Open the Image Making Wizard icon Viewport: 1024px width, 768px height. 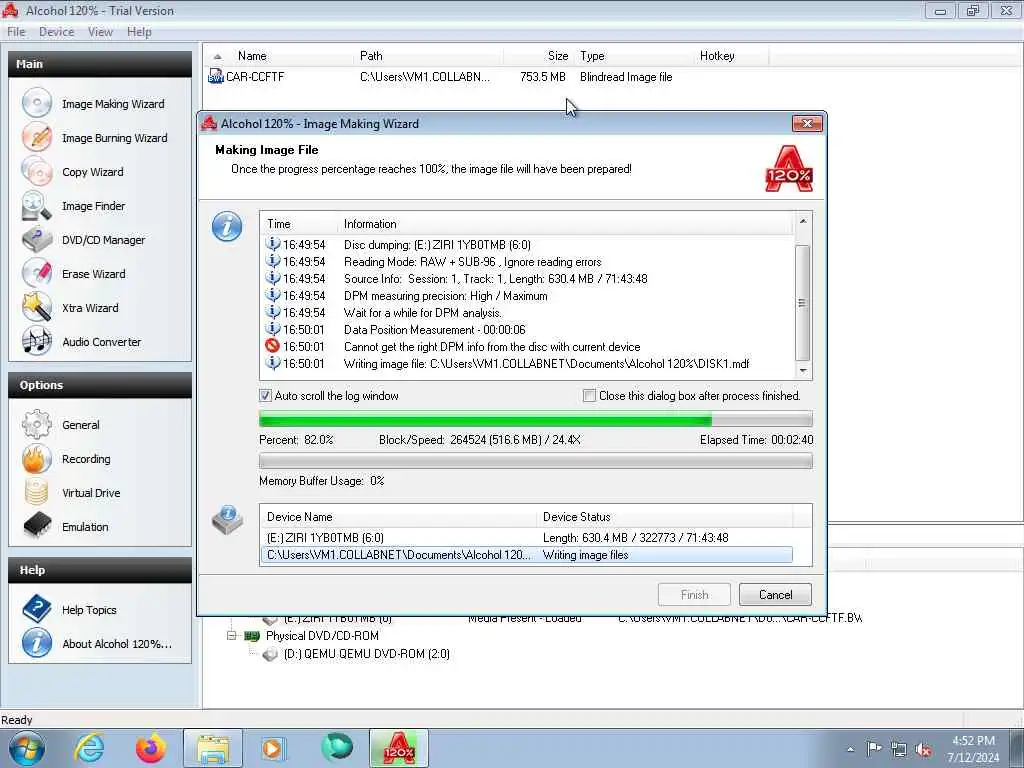(x=37, y=103)
